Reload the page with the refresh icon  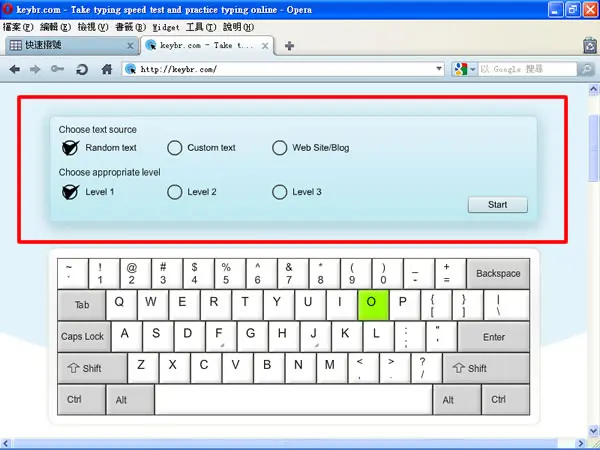[x=82, y=69]
